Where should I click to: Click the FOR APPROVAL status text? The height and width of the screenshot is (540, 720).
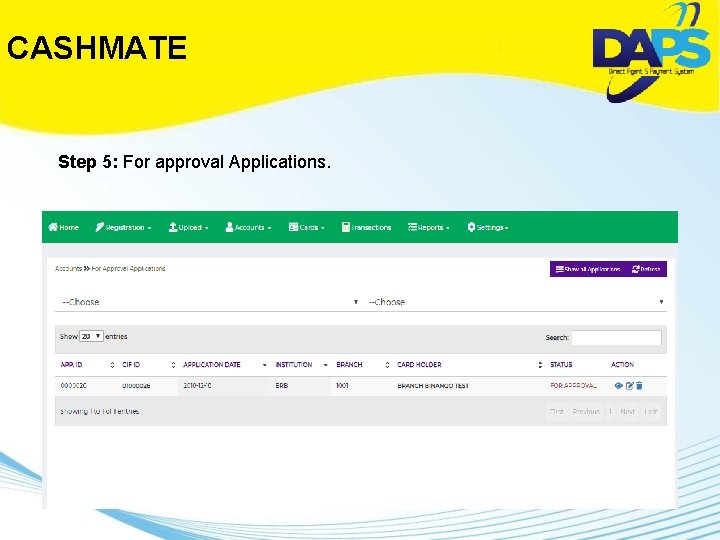coord(573,386)
